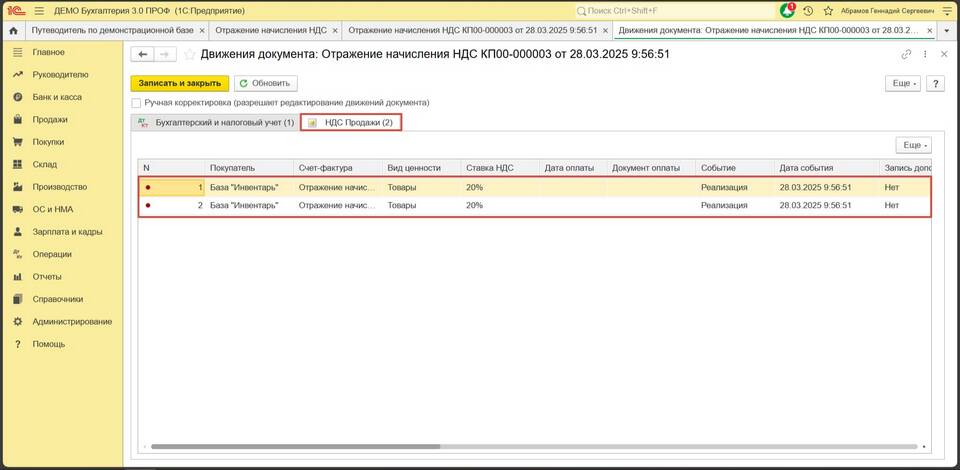Image resolution: width=960 pixels, height=470 pixels.
Task: Go forward with the right arrow button
Action: [x=165, y=54]
